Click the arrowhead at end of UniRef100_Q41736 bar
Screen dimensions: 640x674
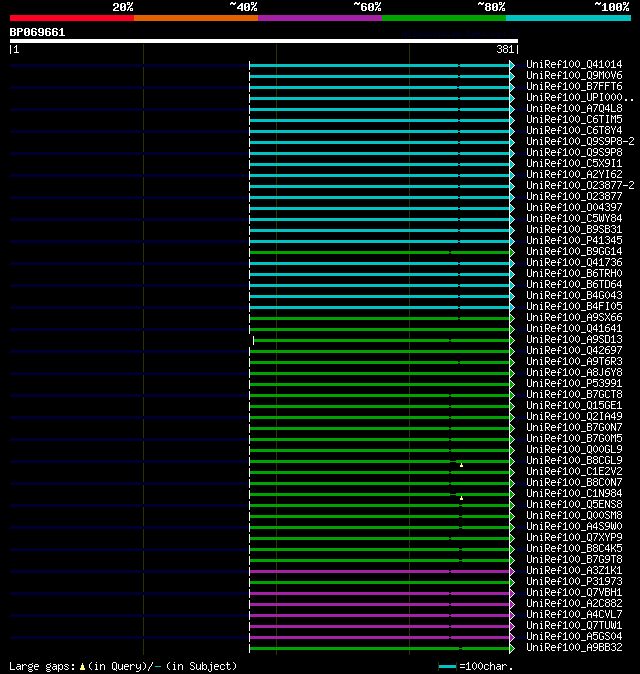pos(512,263)
